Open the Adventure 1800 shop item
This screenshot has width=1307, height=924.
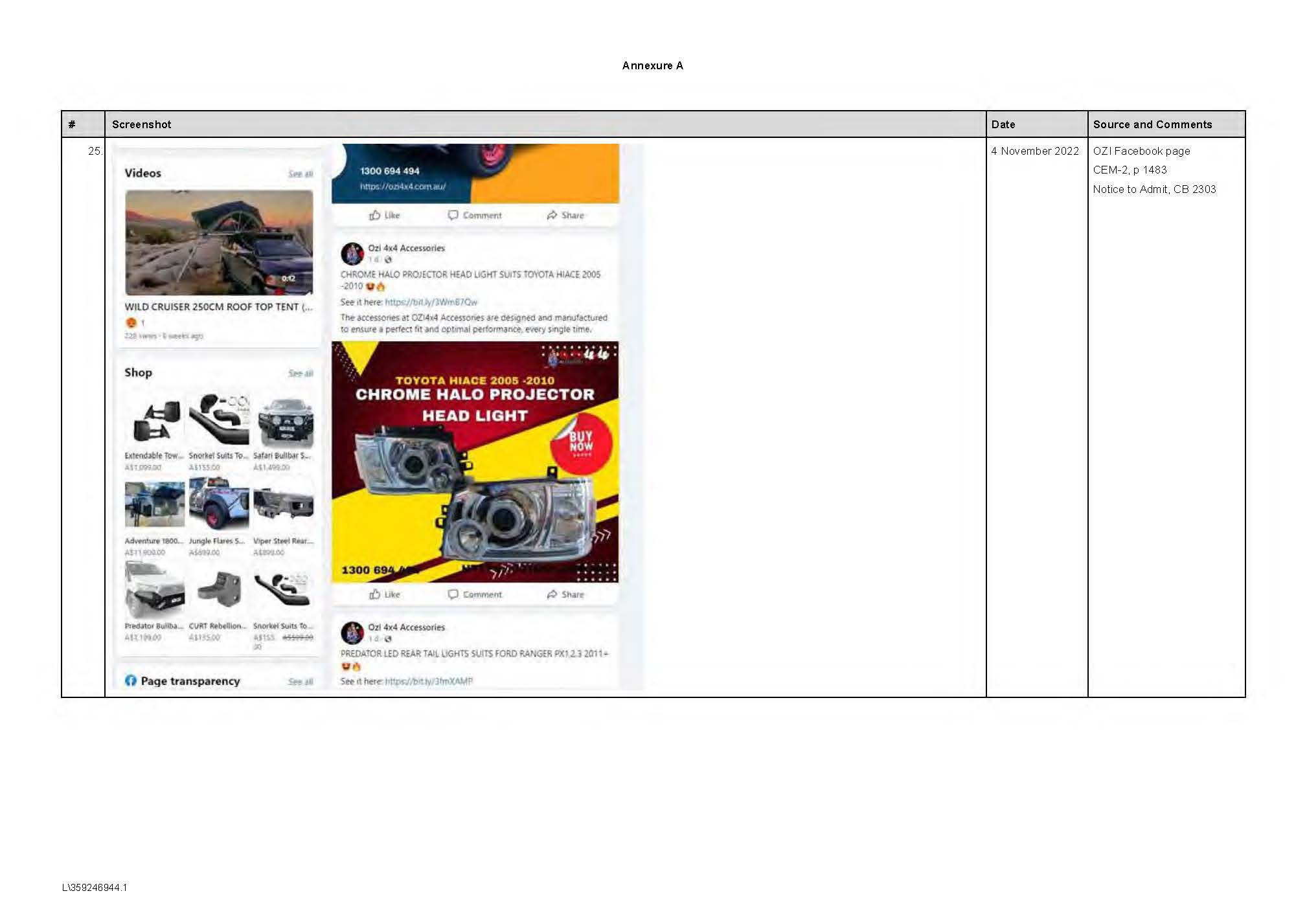154,517
